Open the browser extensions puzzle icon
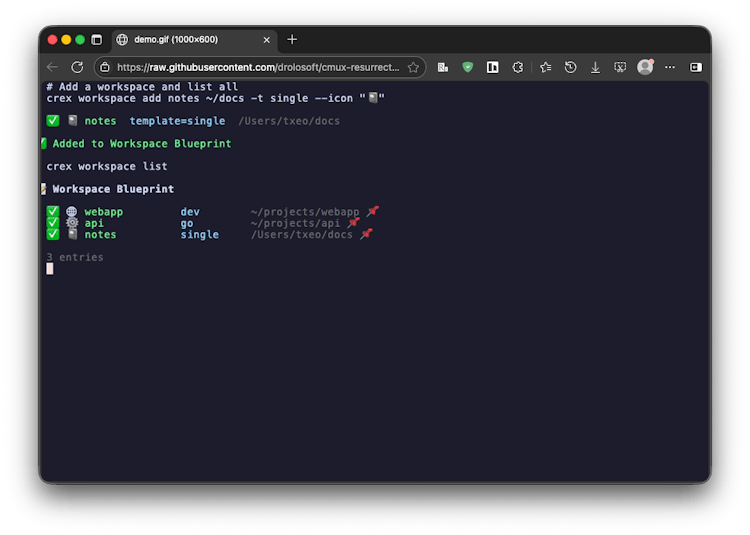The width and height of the screenshot is (750, 535). [518, 67]
